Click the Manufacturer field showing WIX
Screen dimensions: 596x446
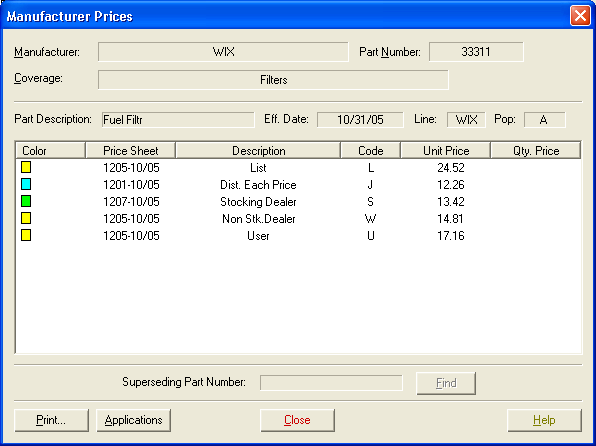223,52
